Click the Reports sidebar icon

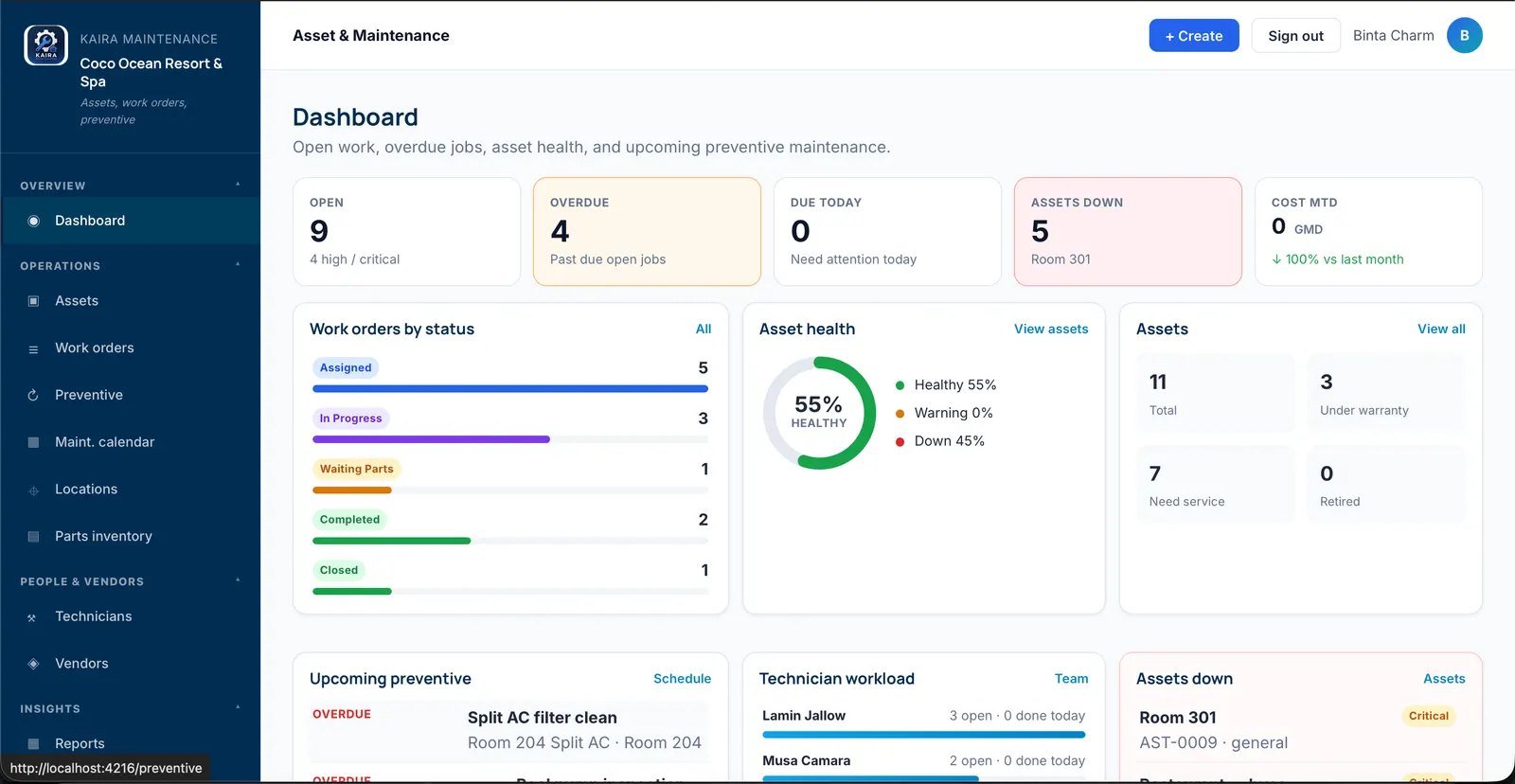33,744
